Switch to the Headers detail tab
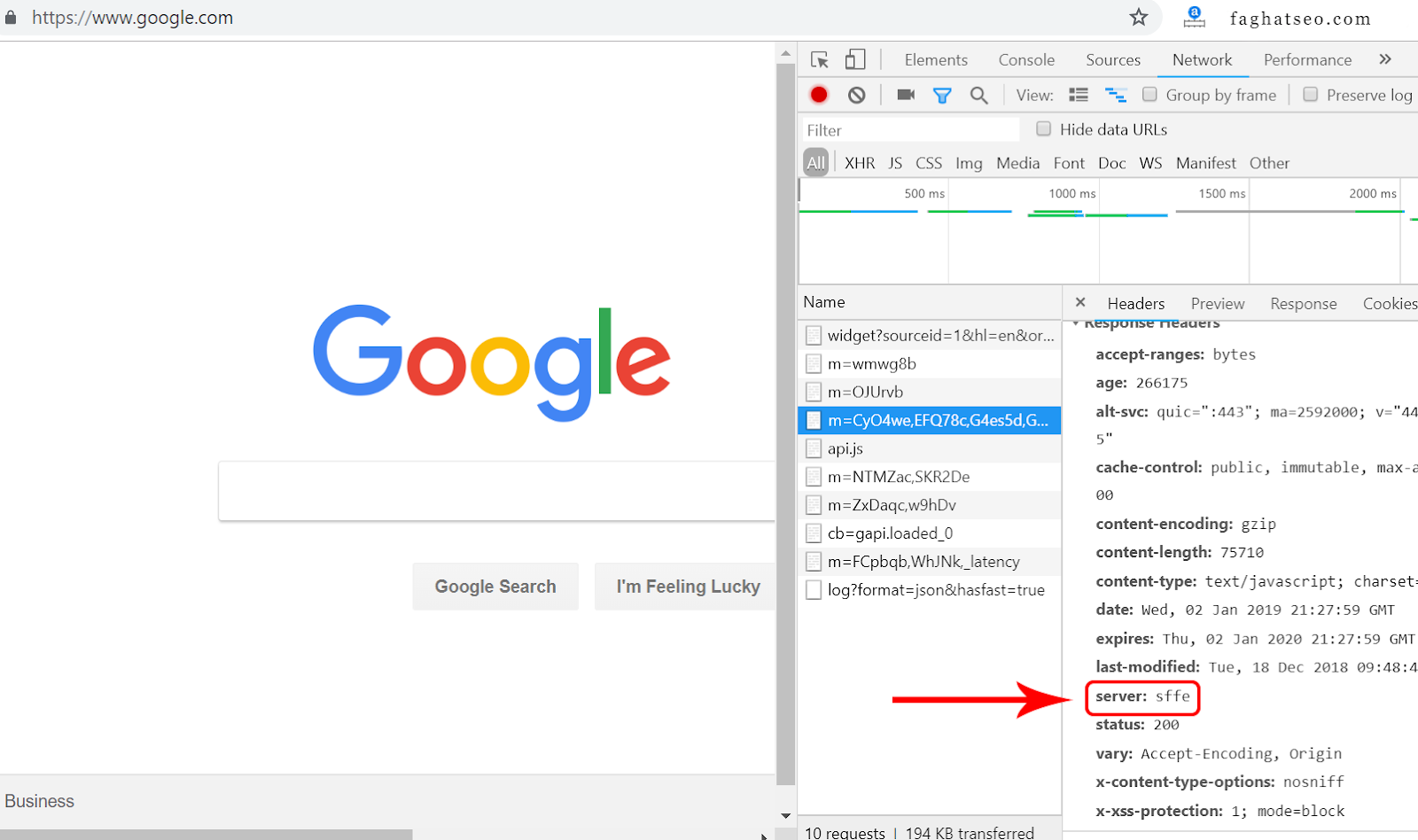The width and height of the screenshot is (1418, 840). click(1136, 303)
